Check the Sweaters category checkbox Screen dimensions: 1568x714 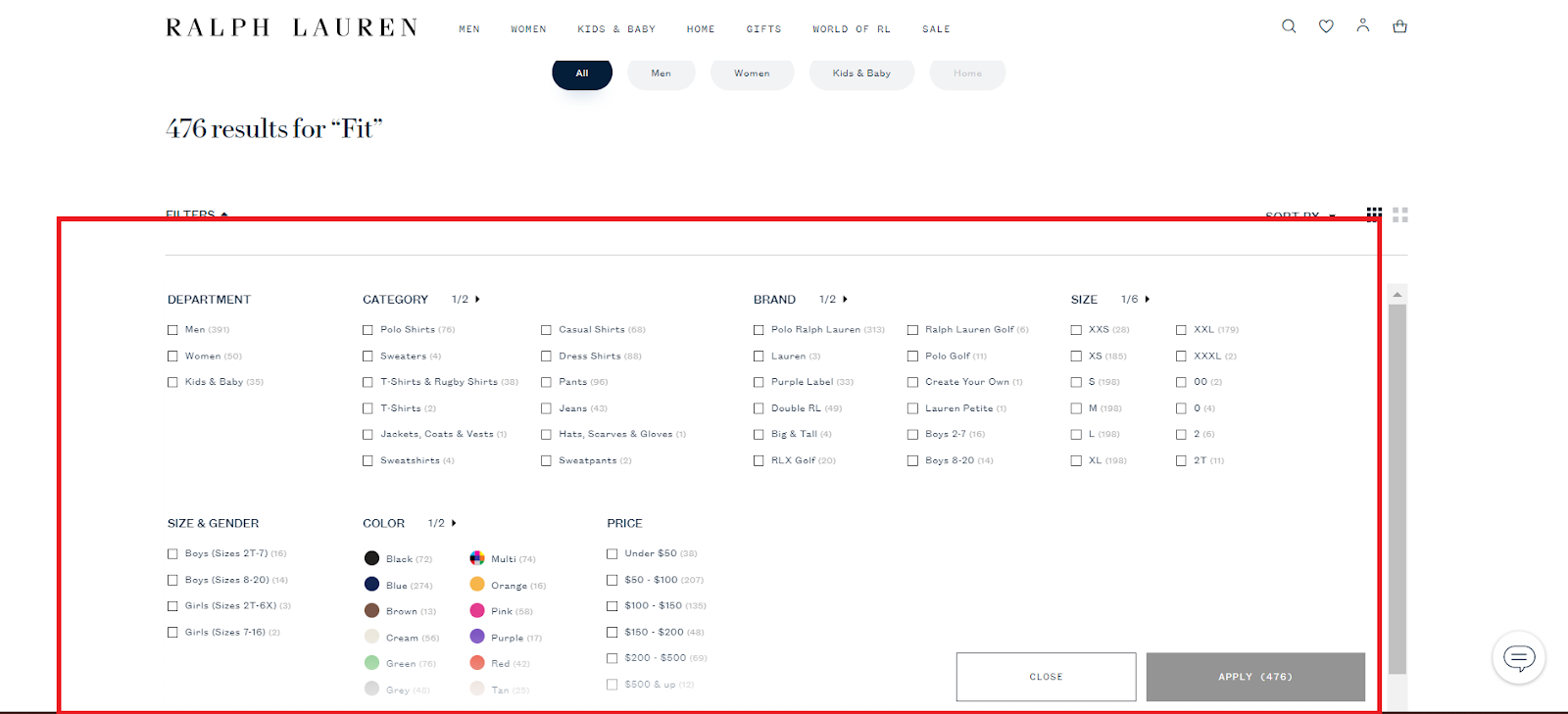(367, 357)
